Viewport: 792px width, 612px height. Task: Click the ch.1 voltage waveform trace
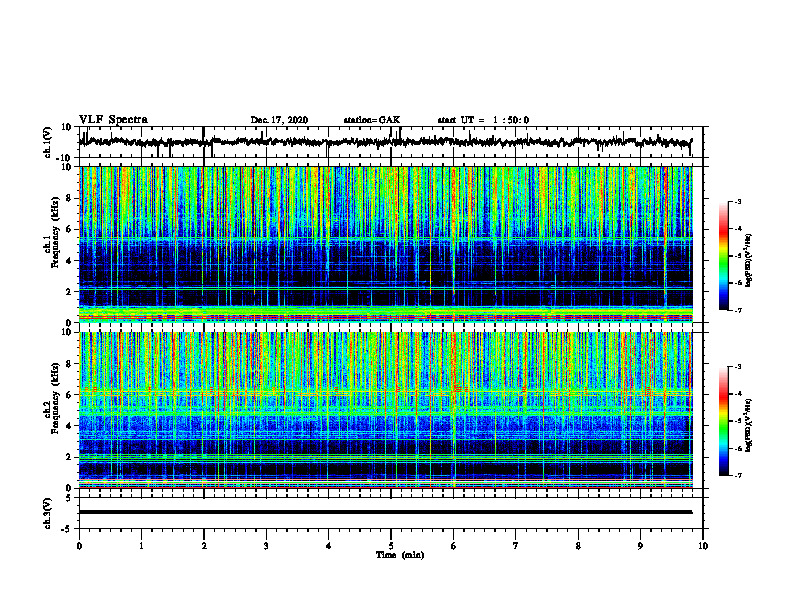385,142
